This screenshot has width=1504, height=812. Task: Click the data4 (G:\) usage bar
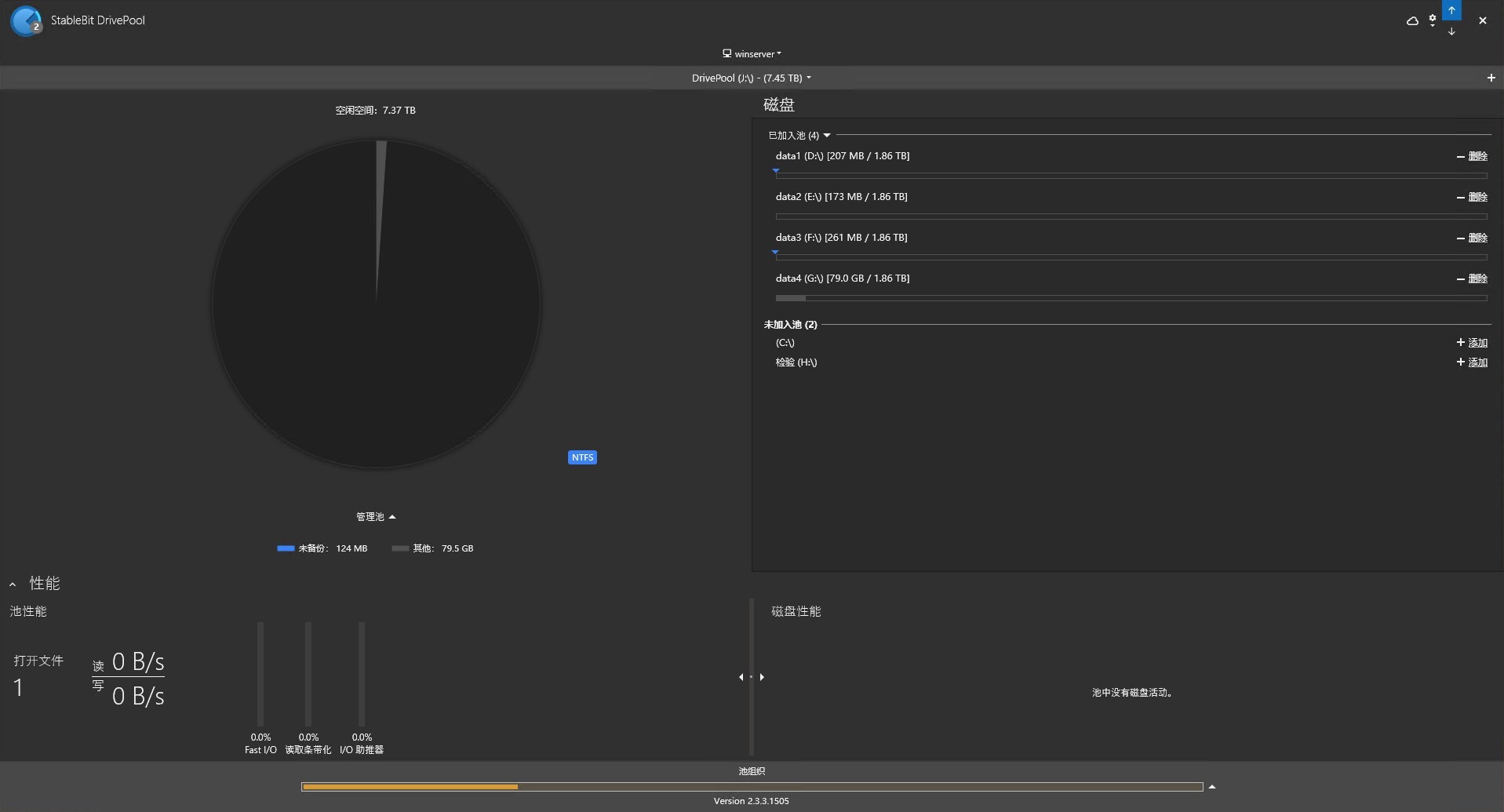coord(1131,298)
